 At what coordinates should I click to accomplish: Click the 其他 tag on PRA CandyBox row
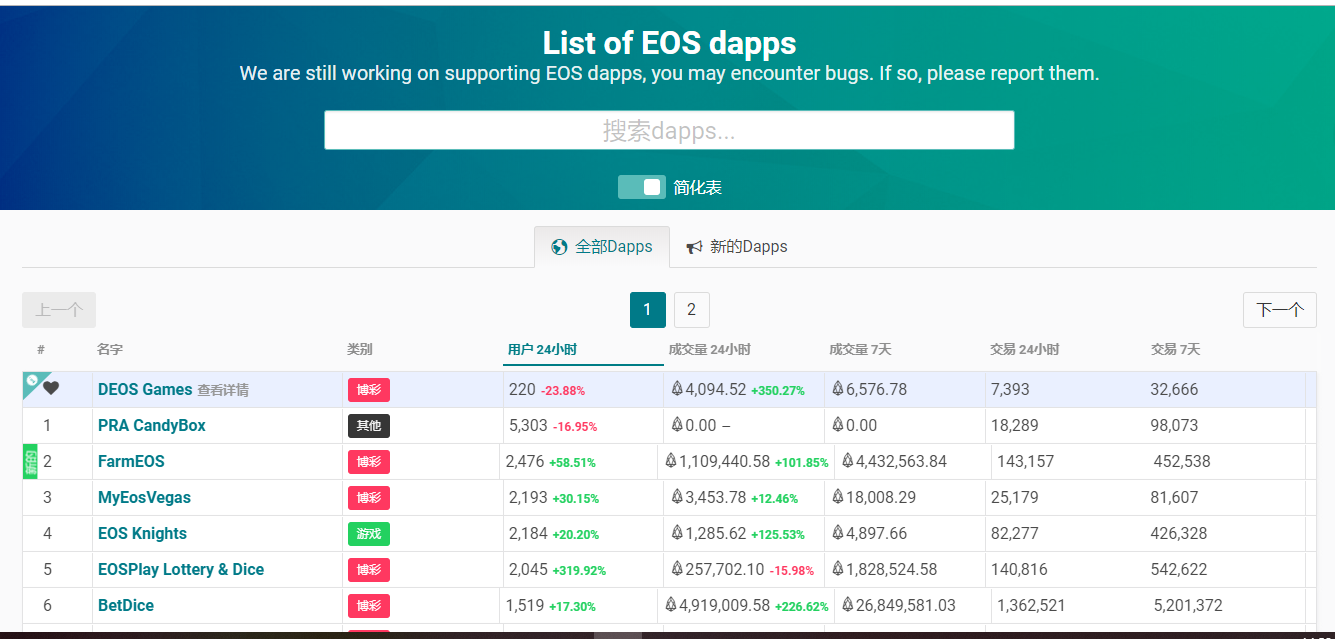(x=369, y=426)
